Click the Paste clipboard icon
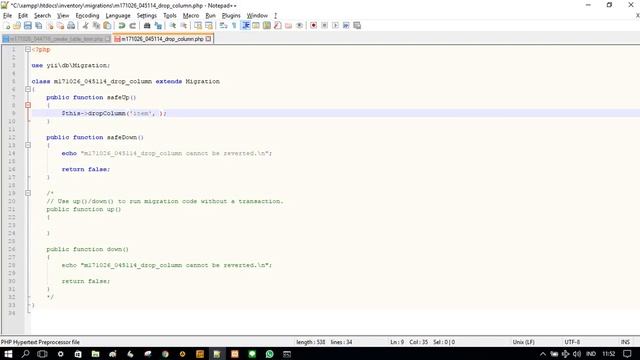The width and height of the screenshot is (640, 360). [107, 26]
